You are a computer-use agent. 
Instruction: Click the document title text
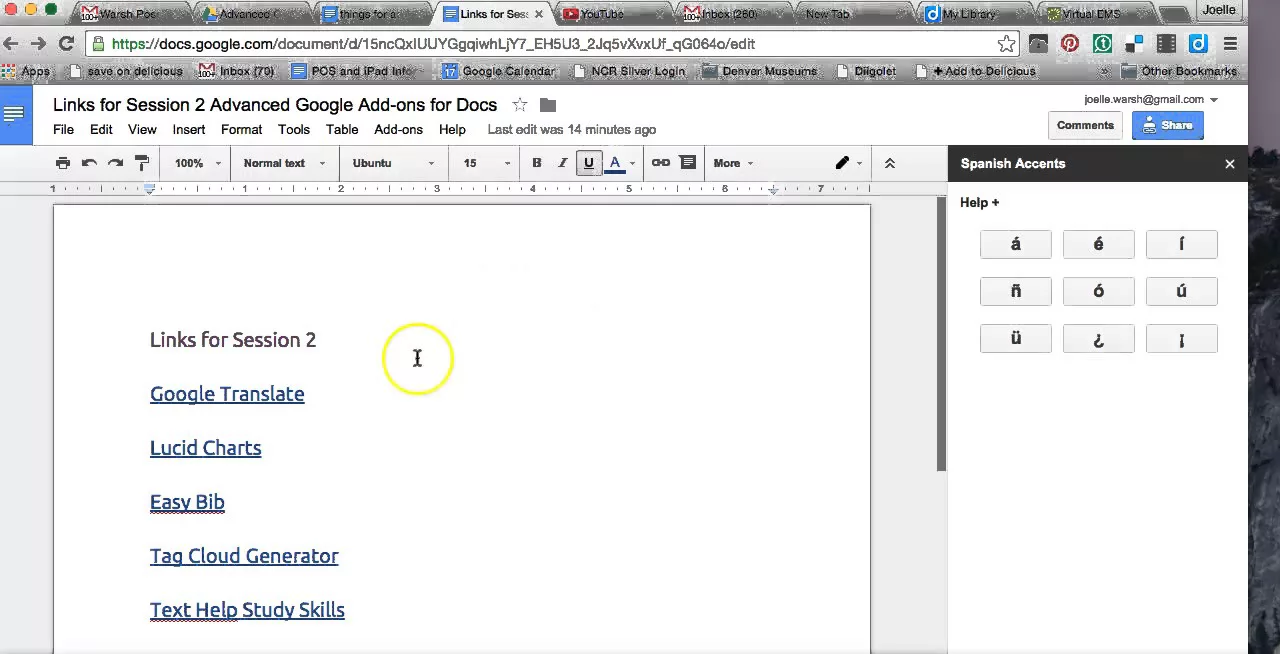tap(275, 105)
